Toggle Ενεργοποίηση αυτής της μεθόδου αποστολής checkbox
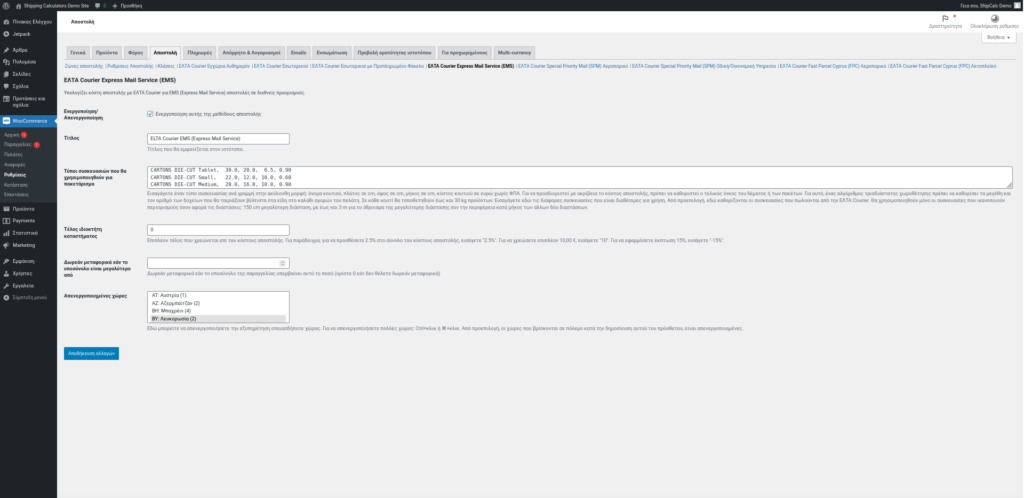The image size is (1024, 498). [150, 114]
